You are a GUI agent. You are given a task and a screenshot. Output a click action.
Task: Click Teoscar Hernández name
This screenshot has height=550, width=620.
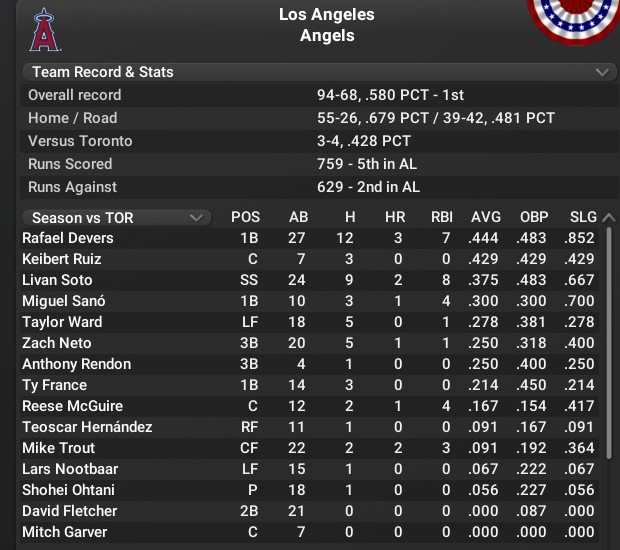click(x=87, y=427)
